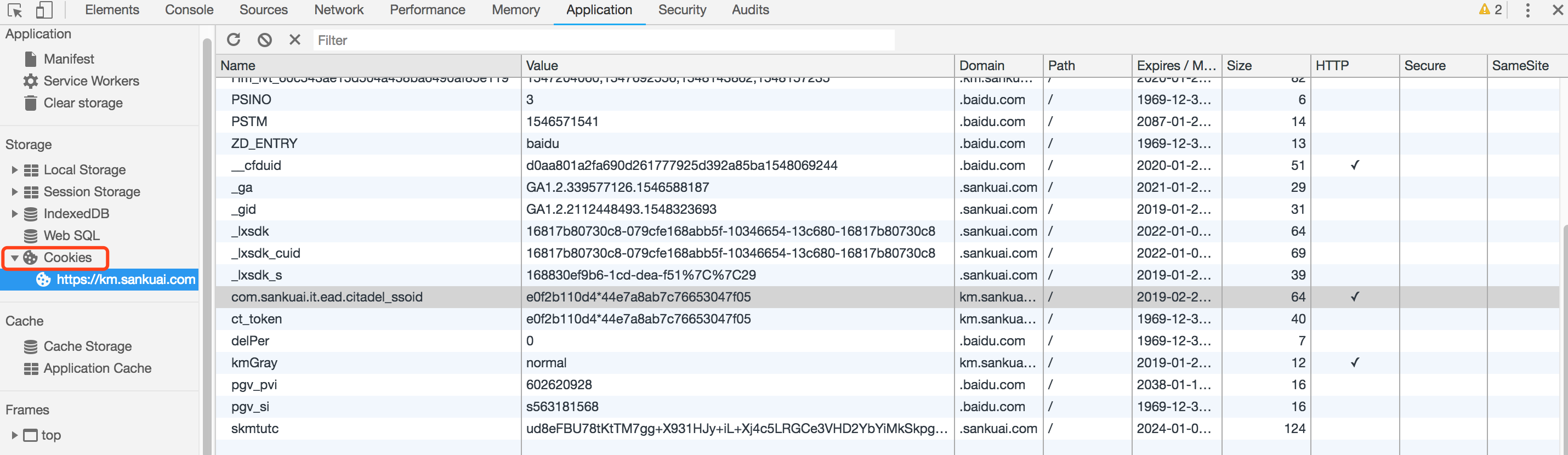Open DevTools three-dot menu

pyautogui.click(x=1527, y=10)
